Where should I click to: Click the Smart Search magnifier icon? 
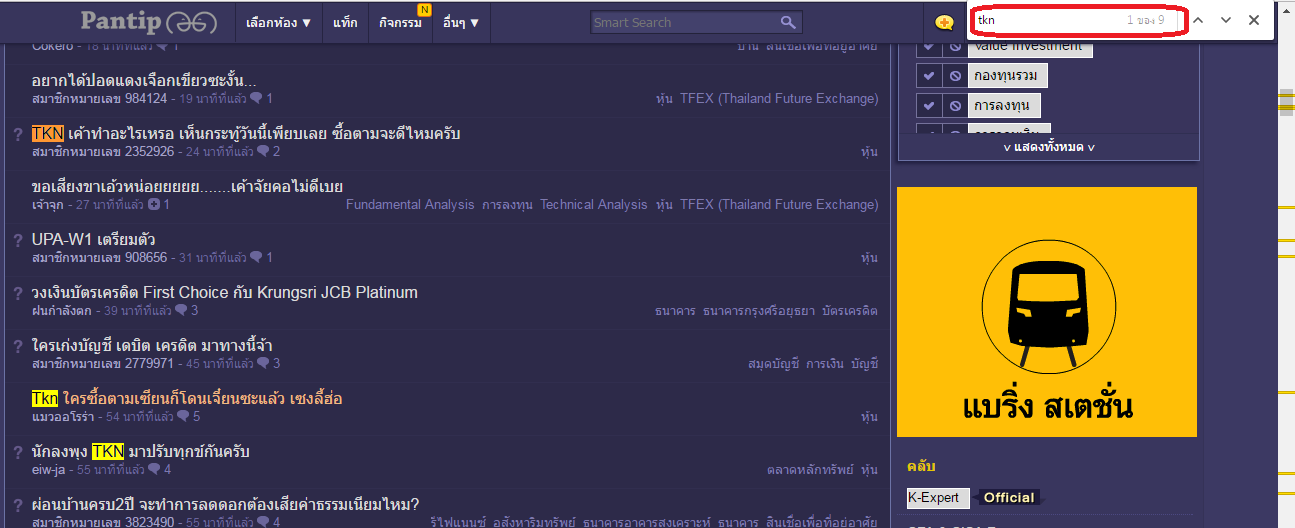coord(789,22)
